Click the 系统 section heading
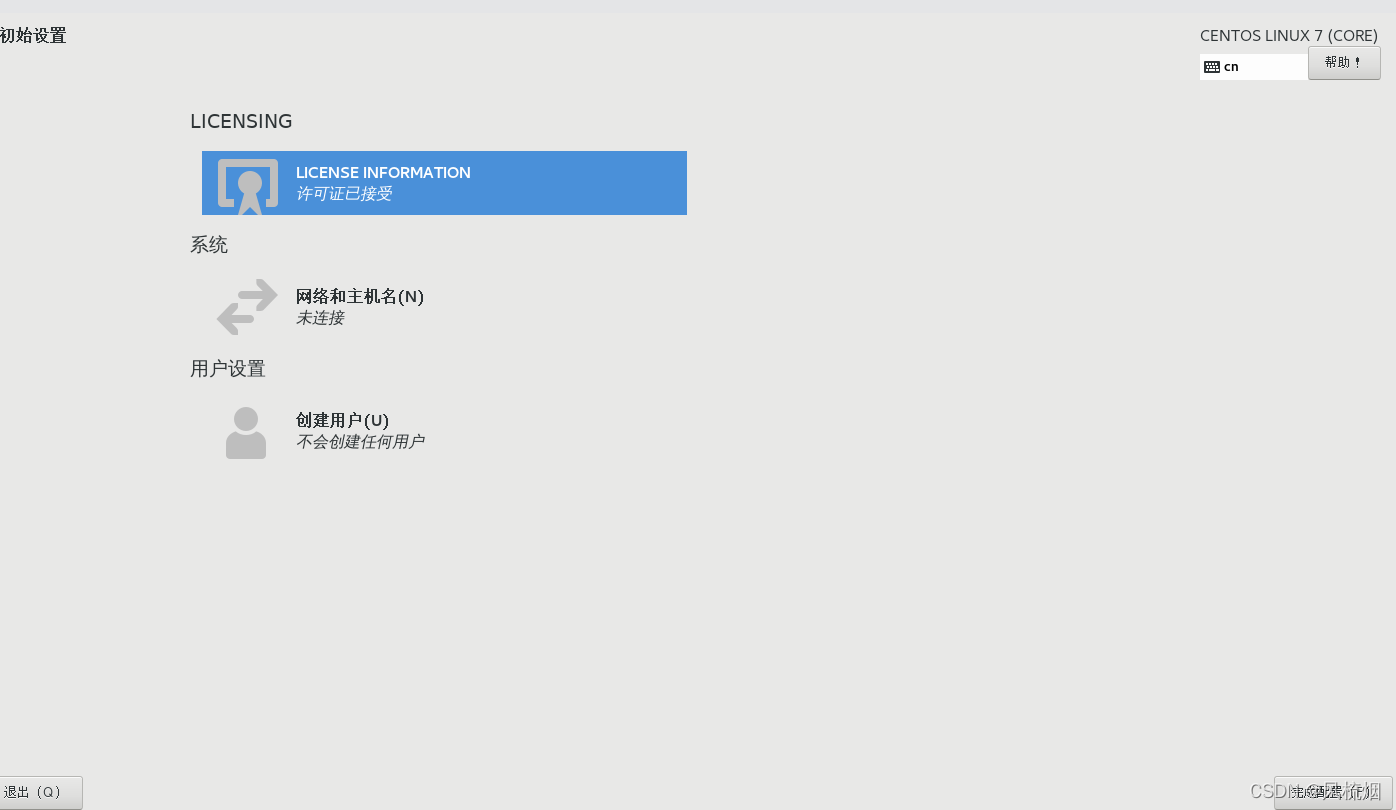 click(x=209, y=245)
